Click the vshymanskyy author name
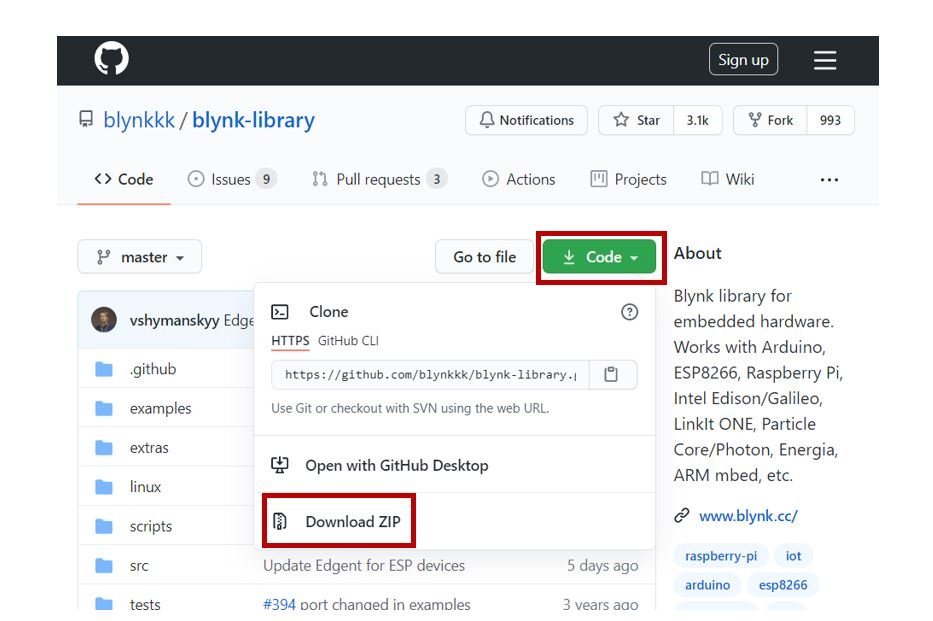The image size is (933, 621). [174, 321]
